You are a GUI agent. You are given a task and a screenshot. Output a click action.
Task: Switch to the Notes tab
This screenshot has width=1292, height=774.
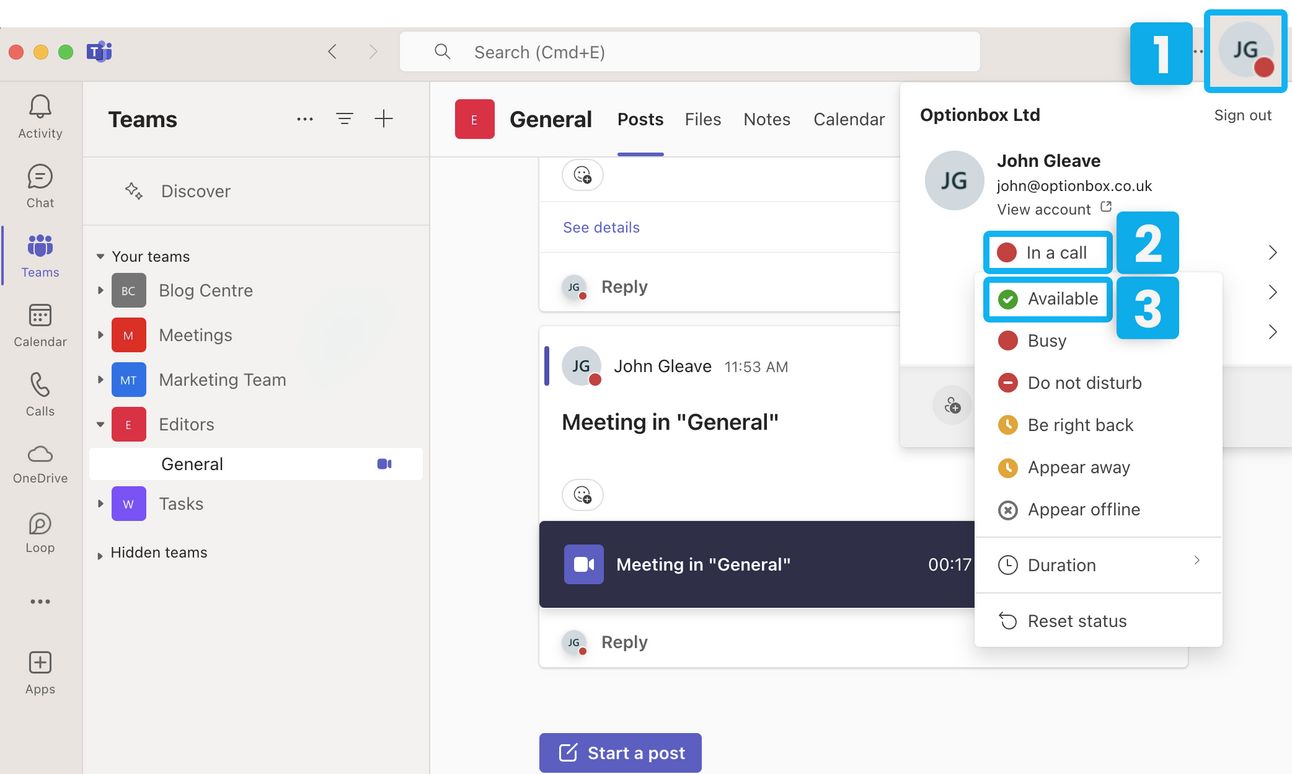tap(767, 119)
